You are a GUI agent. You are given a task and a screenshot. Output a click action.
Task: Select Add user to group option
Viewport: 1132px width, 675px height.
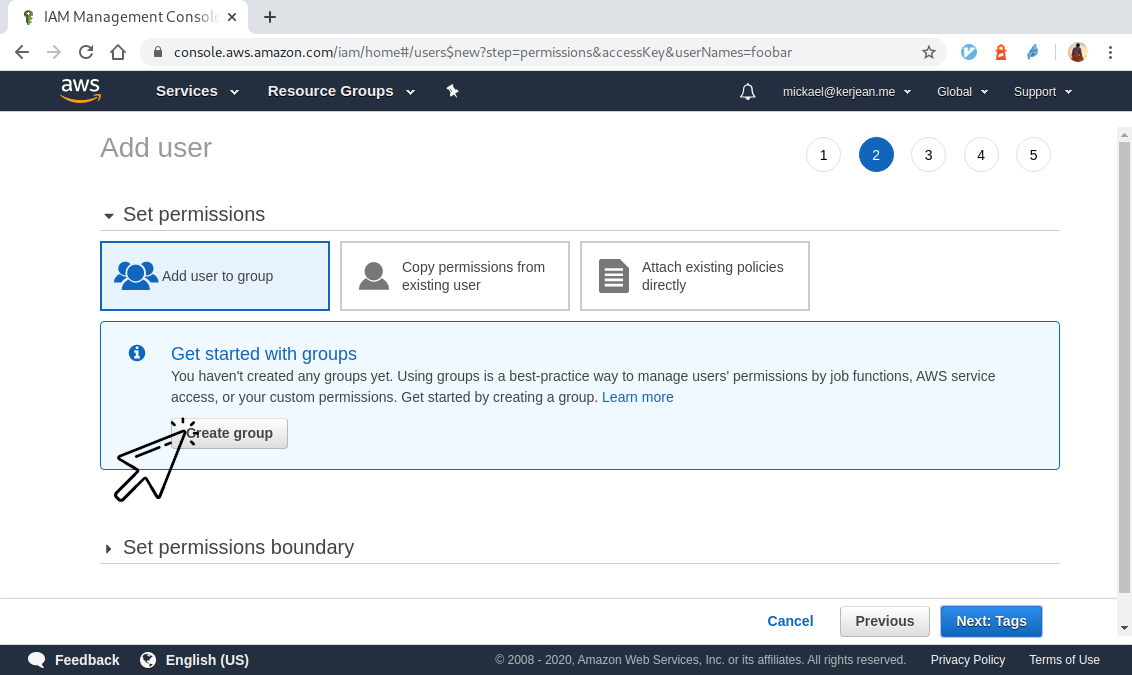[x=215, y=276]
